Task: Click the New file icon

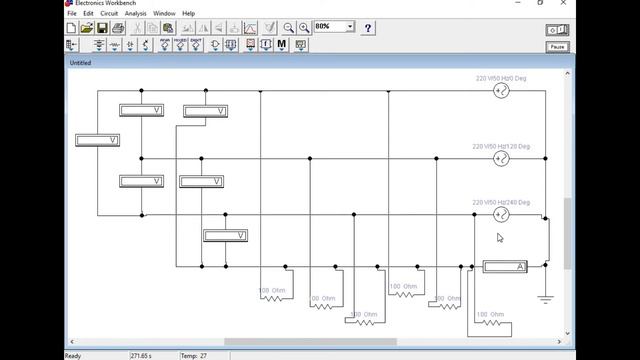Action: (x=71, y=28)
